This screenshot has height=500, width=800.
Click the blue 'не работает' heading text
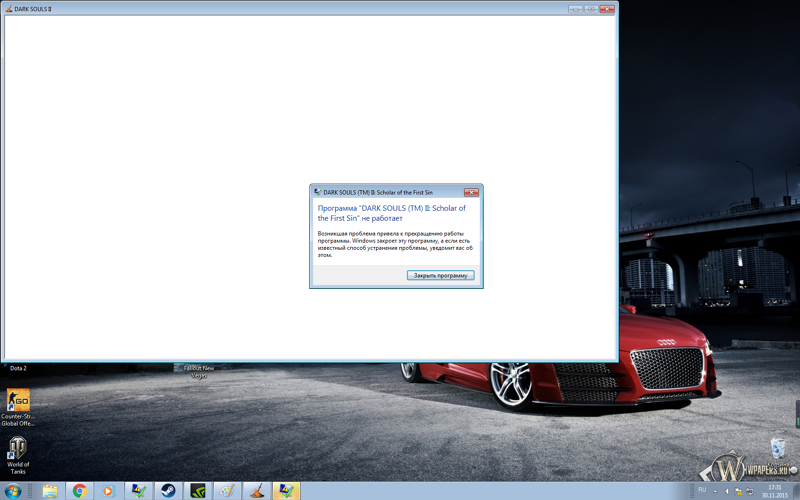pos(382,218)
